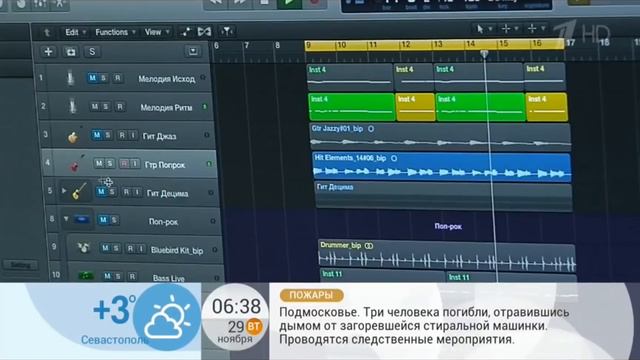Open the Edit menu
640x360 pixels.
(x=76, y=32)
